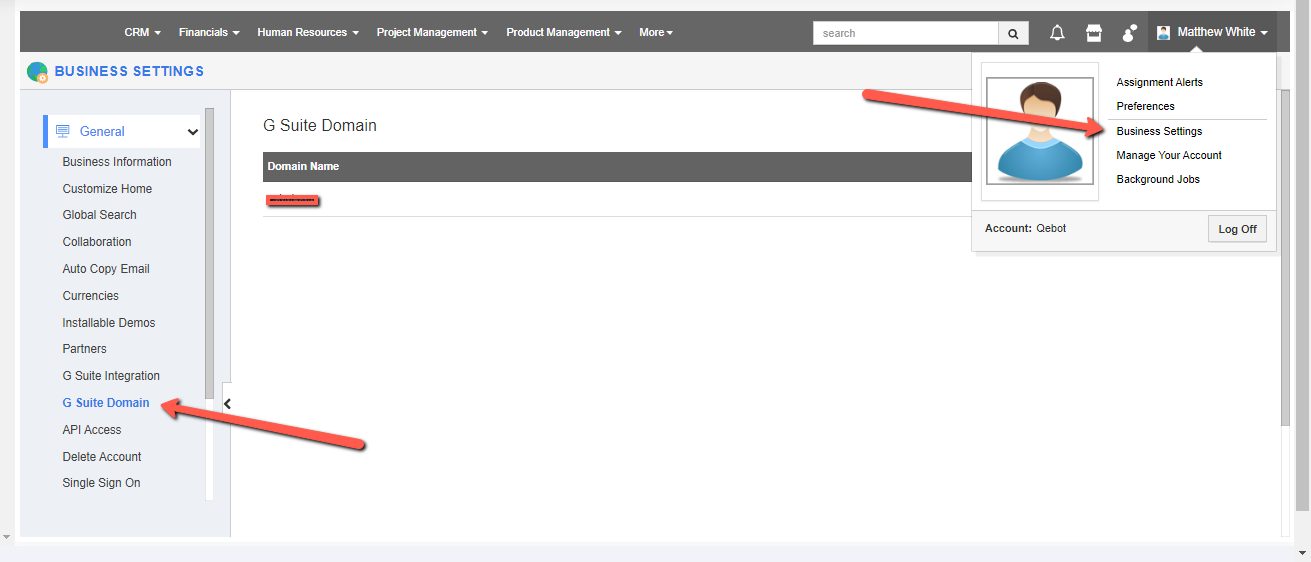1311x562 pixels.
Task: Click into the search input field
Action: click(905, 33)
